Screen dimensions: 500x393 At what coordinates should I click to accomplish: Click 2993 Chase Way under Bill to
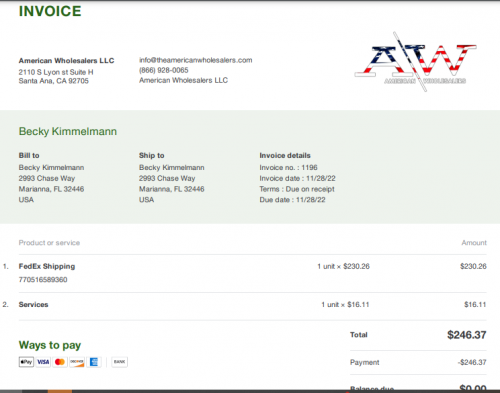(x=47, y=178)
